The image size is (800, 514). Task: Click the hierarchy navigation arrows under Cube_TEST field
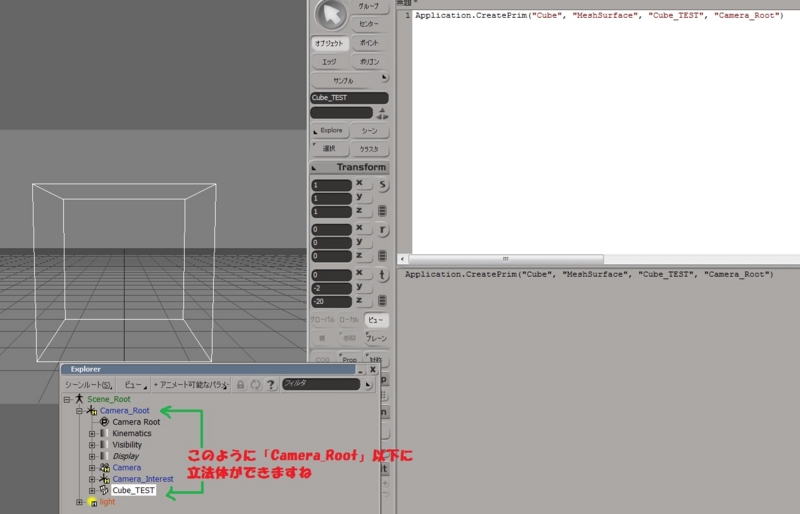click(x=382, y=113)
